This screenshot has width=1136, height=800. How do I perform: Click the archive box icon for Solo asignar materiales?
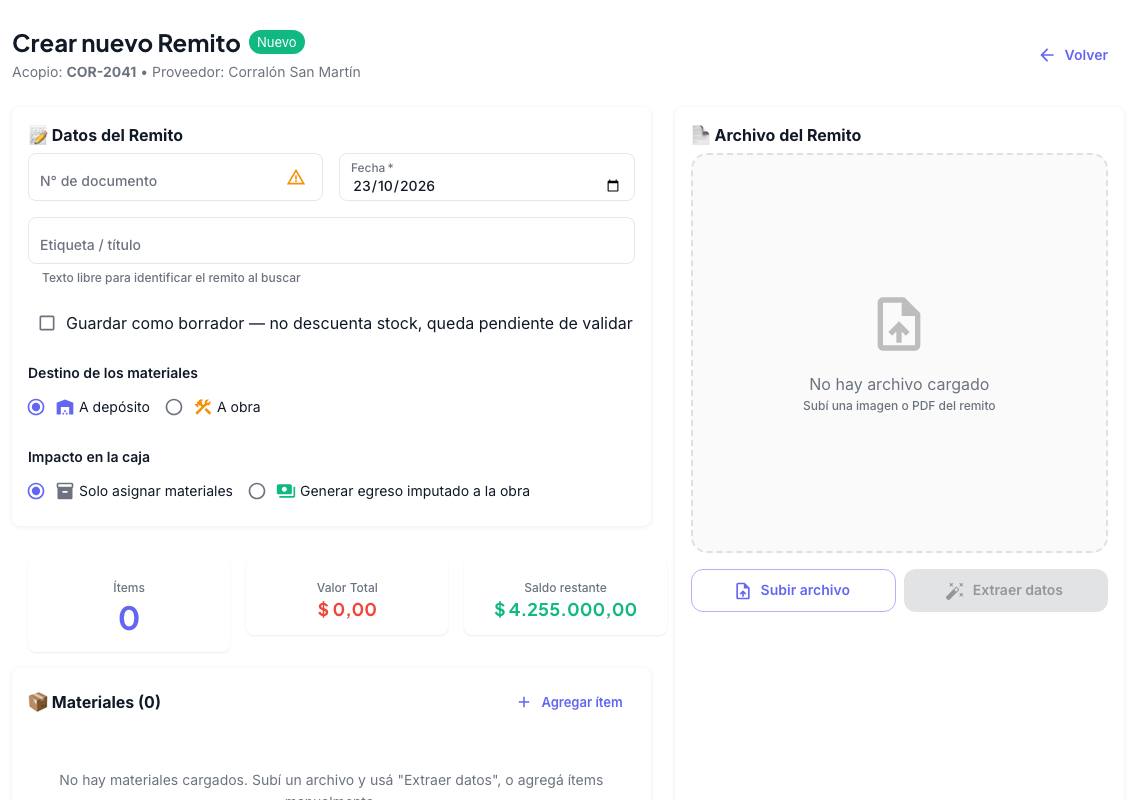click(x=64, y=491)
